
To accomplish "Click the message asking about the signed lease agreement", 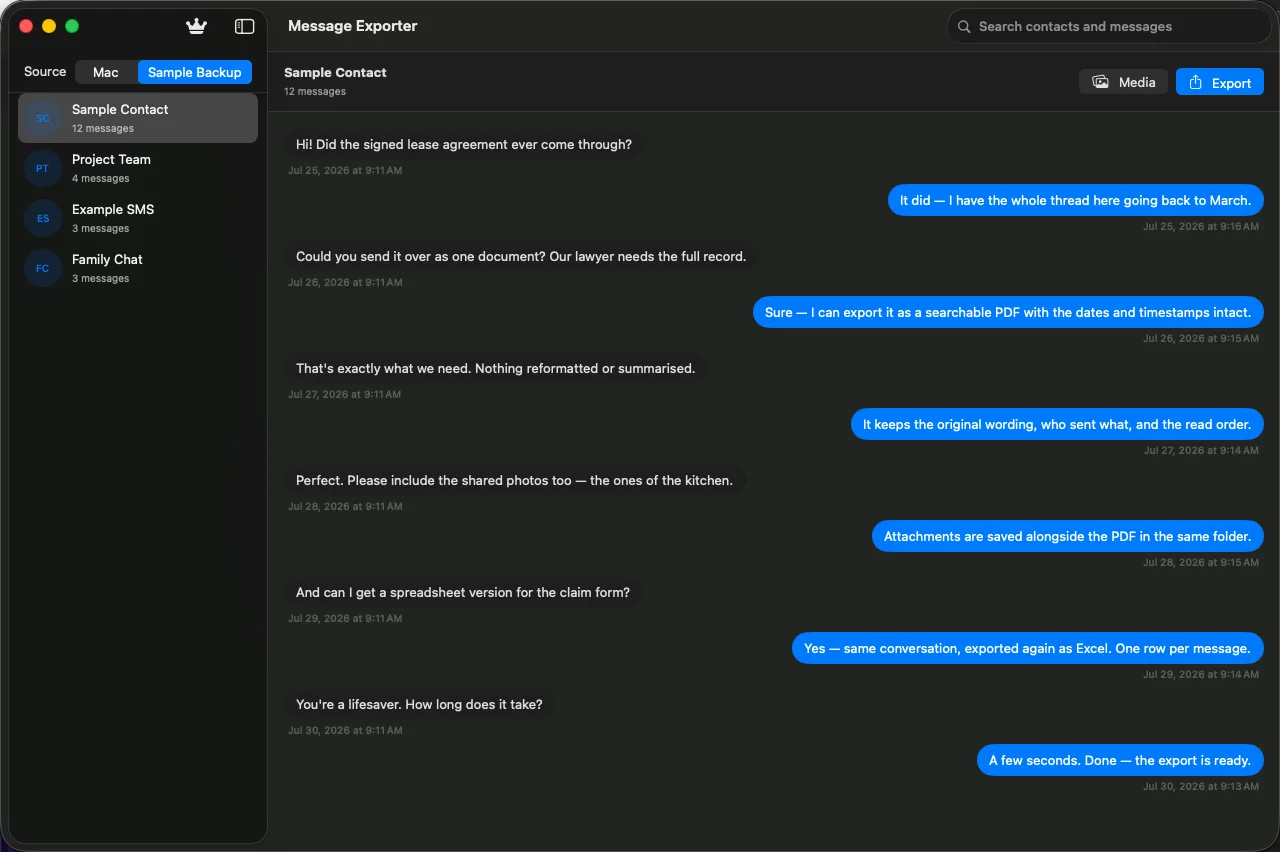I will 464,144.
